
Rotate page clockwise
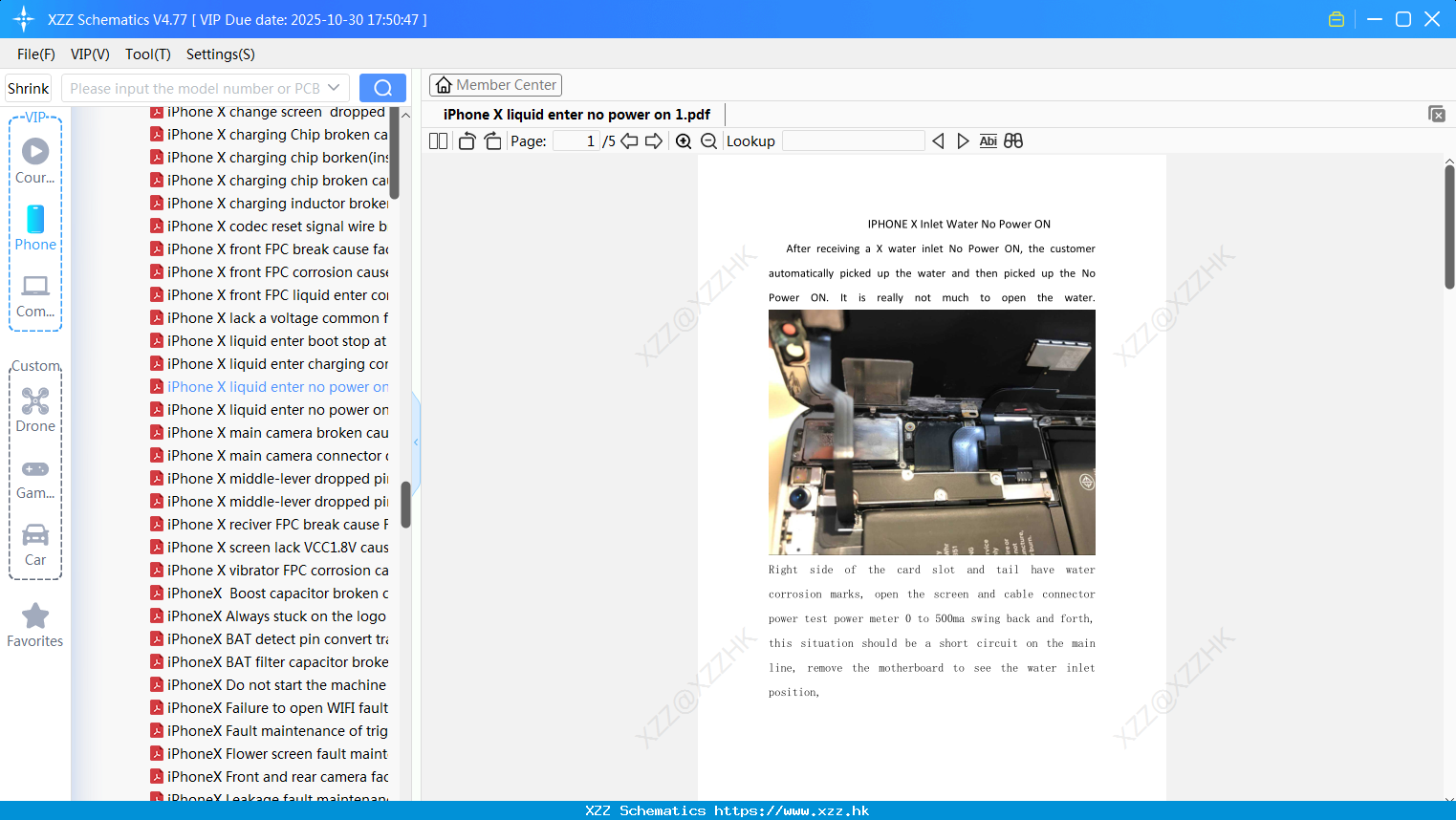pos(492,141)
